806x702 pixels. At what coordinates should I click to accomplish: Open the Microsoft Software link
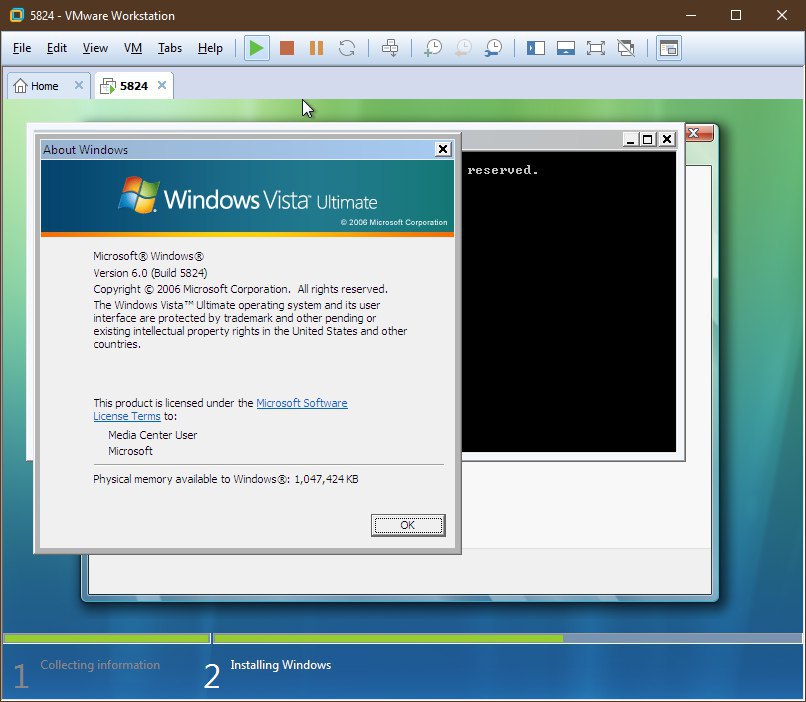[x=302, y=403]
